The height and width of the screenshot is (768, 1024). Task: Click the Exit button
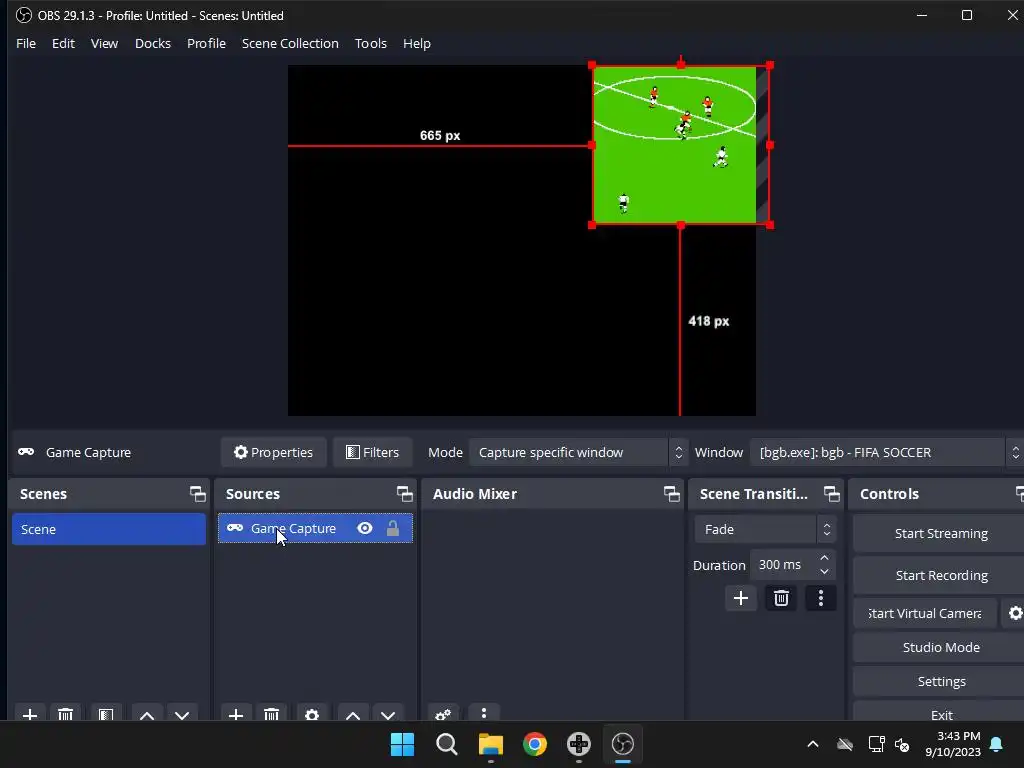(x=940, y=712)
